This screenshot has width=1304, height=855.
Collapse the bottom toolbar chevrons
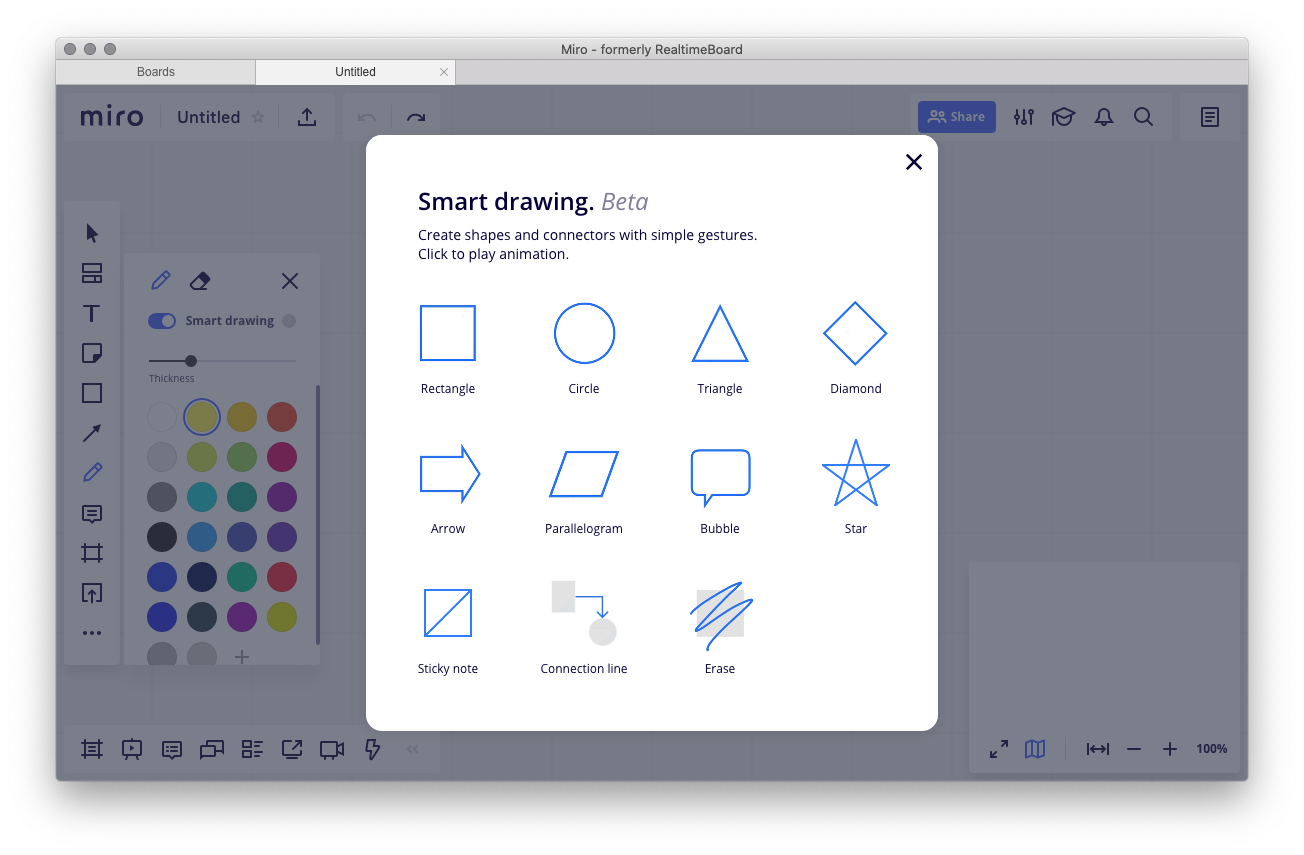click(x=412, y=749)
